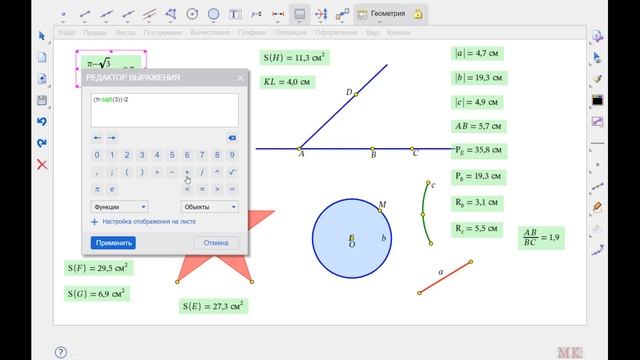Insert the power caret operator
This screenshot has height=360, width=640.
(217, 172)
